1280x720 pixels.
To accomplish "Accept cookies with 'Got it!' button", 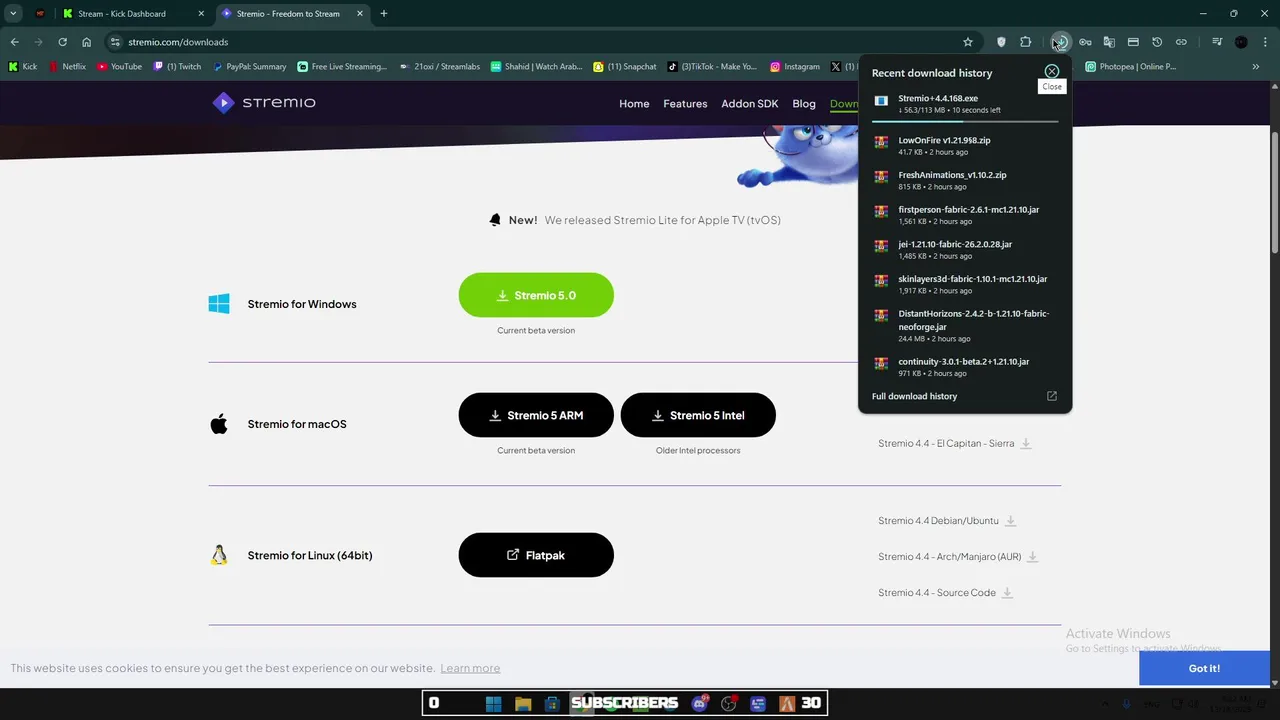I will (1204, 668).
